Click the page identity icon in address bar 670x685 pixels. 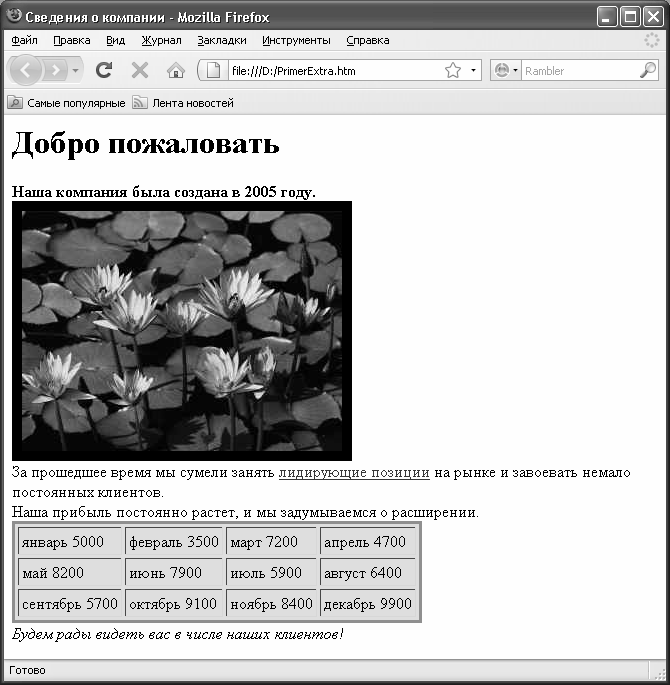(x=213, y=70)
